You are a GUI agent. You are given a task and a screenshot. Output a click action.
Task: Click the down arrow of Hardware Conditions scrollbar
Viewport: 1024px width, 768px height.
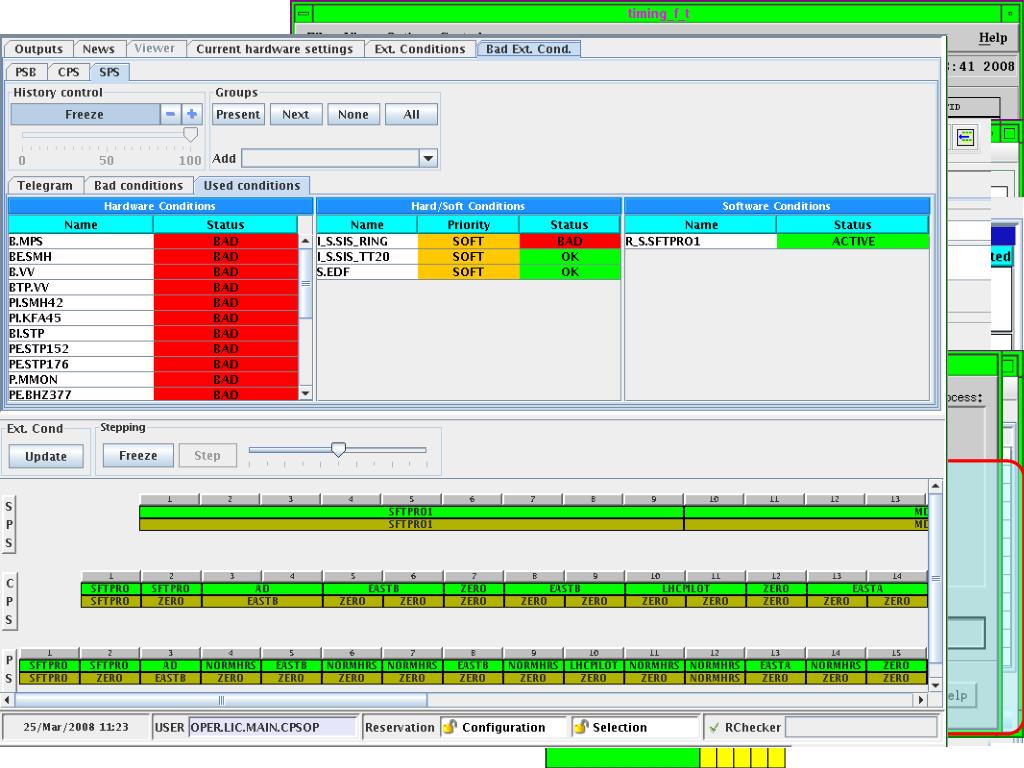click(305, 393)
